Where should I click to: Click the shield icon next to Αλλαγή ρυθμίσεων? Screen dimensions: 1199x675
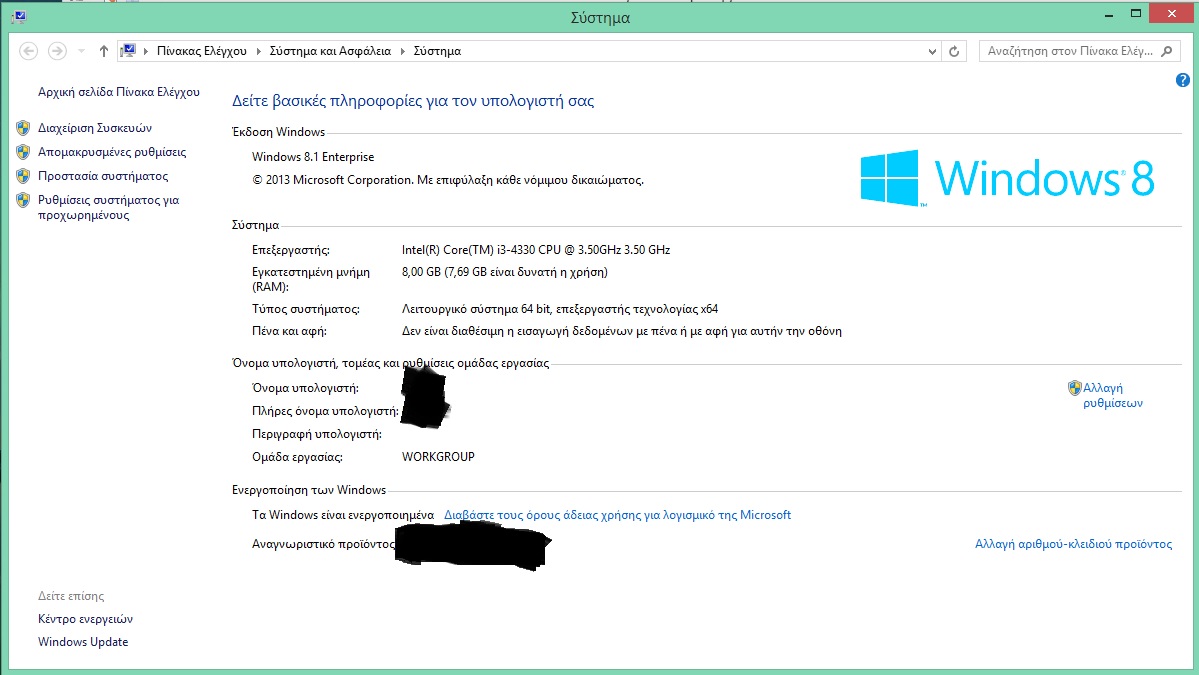(x=1074, y=388)
